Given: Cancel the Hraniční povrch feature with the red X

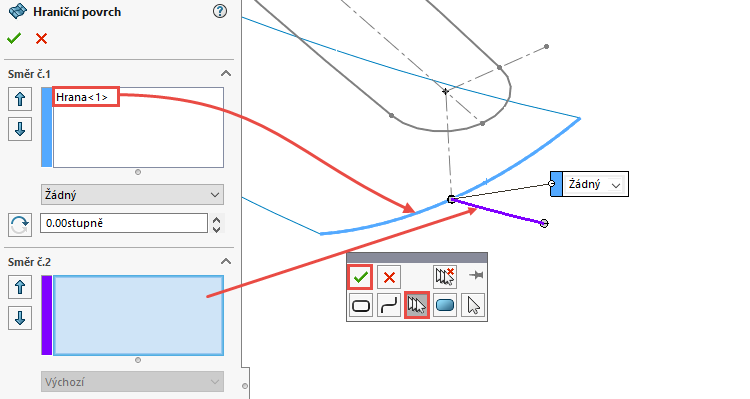Looking at the screenshot, I should point(42,38).
